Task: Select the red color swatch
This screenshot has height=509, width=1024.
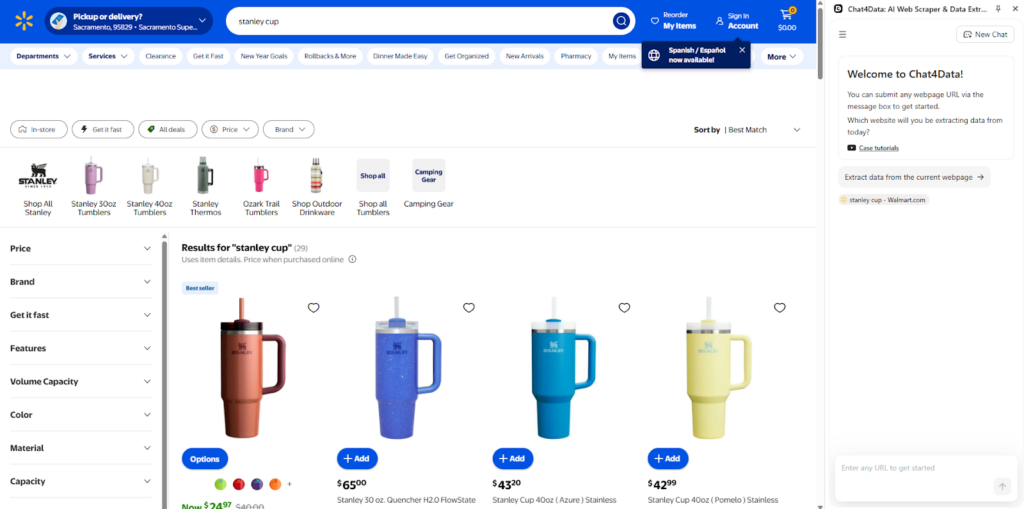Action: [239, 484]
